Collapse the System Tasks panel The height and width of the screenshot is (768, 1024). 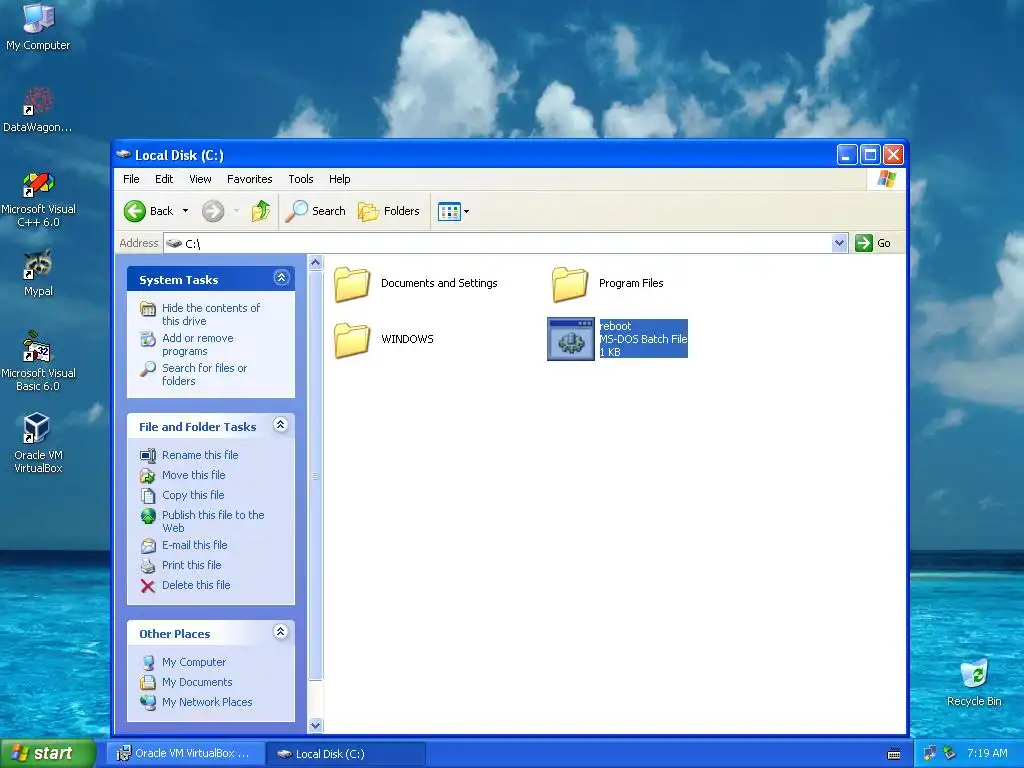point(281,278)
